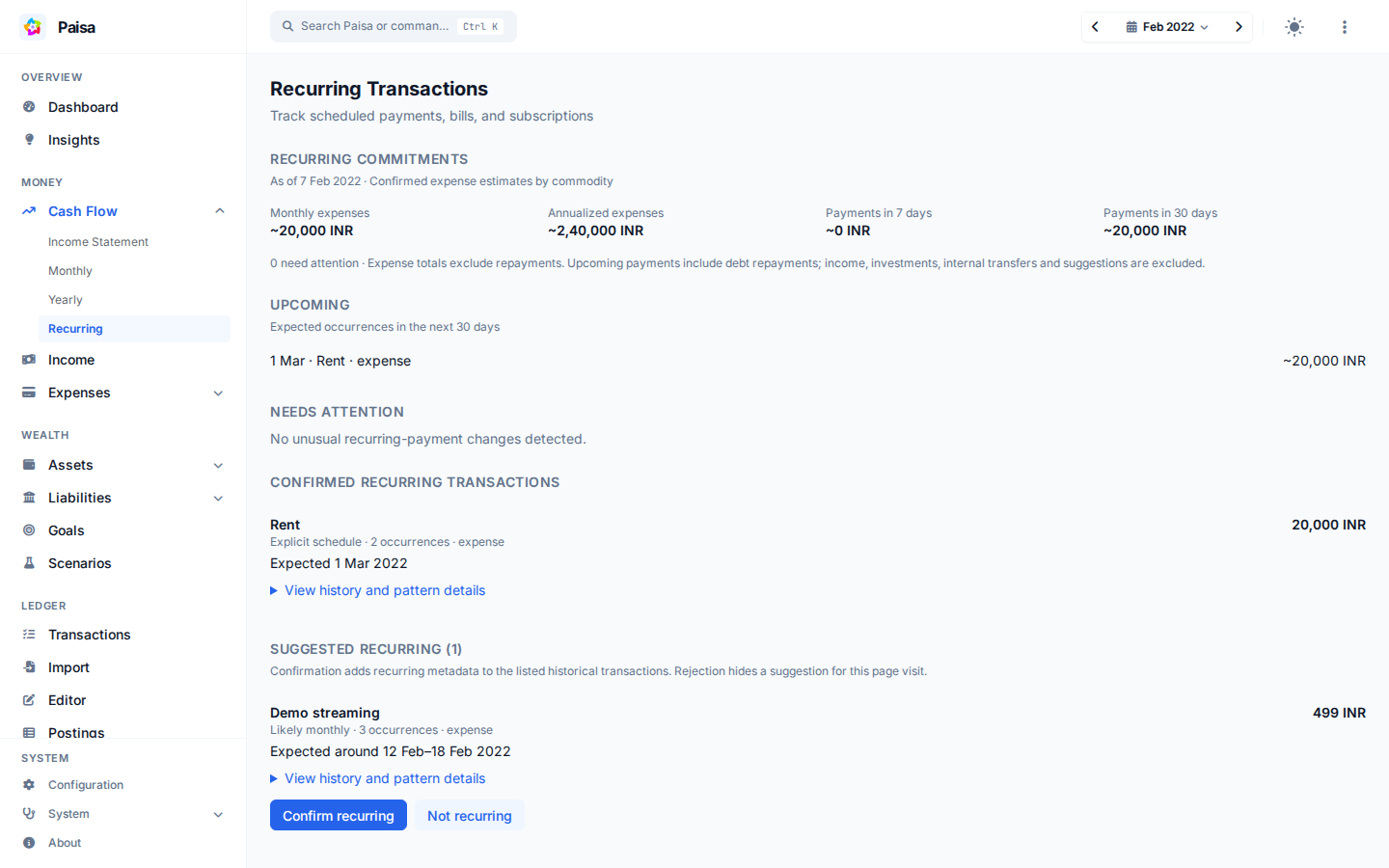Expand Rent's history and pattern details
This screenshot has width=1389, height=868.
[378, 590]
